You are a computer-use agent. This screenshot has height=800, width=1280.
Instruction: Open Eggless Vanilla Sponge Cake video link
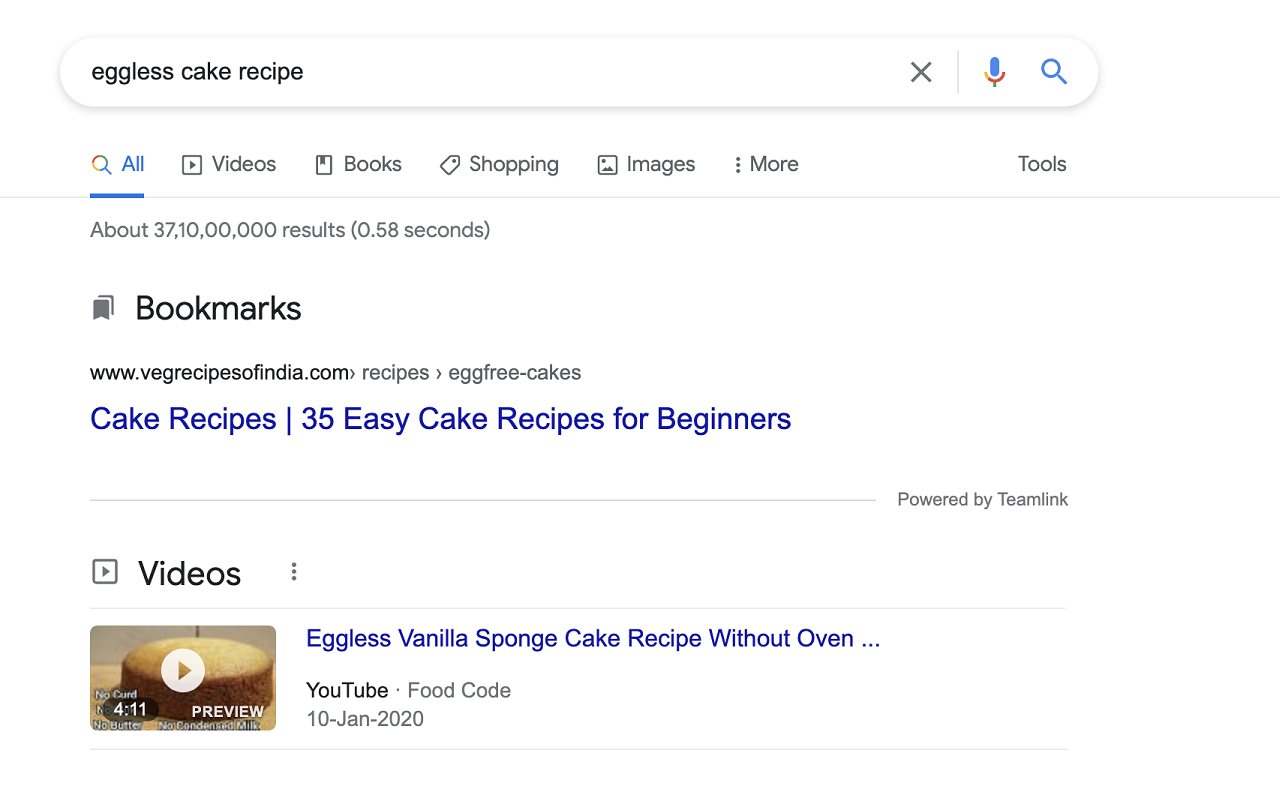[593, 639]
